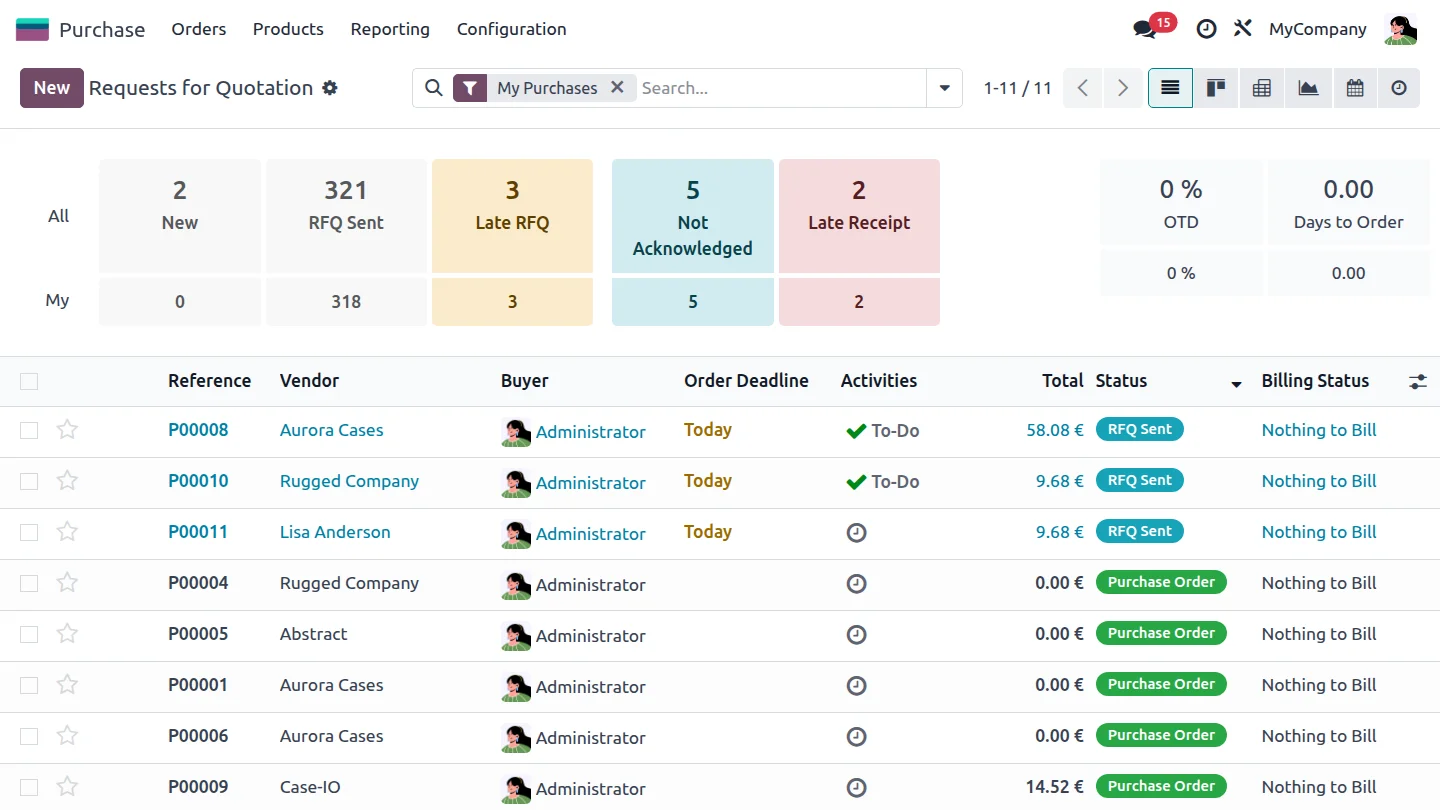Viewport: 1440px width, 810px height.
Task: Open the Configuration menu
Action: pyautogui.click(x=511, y=29)
